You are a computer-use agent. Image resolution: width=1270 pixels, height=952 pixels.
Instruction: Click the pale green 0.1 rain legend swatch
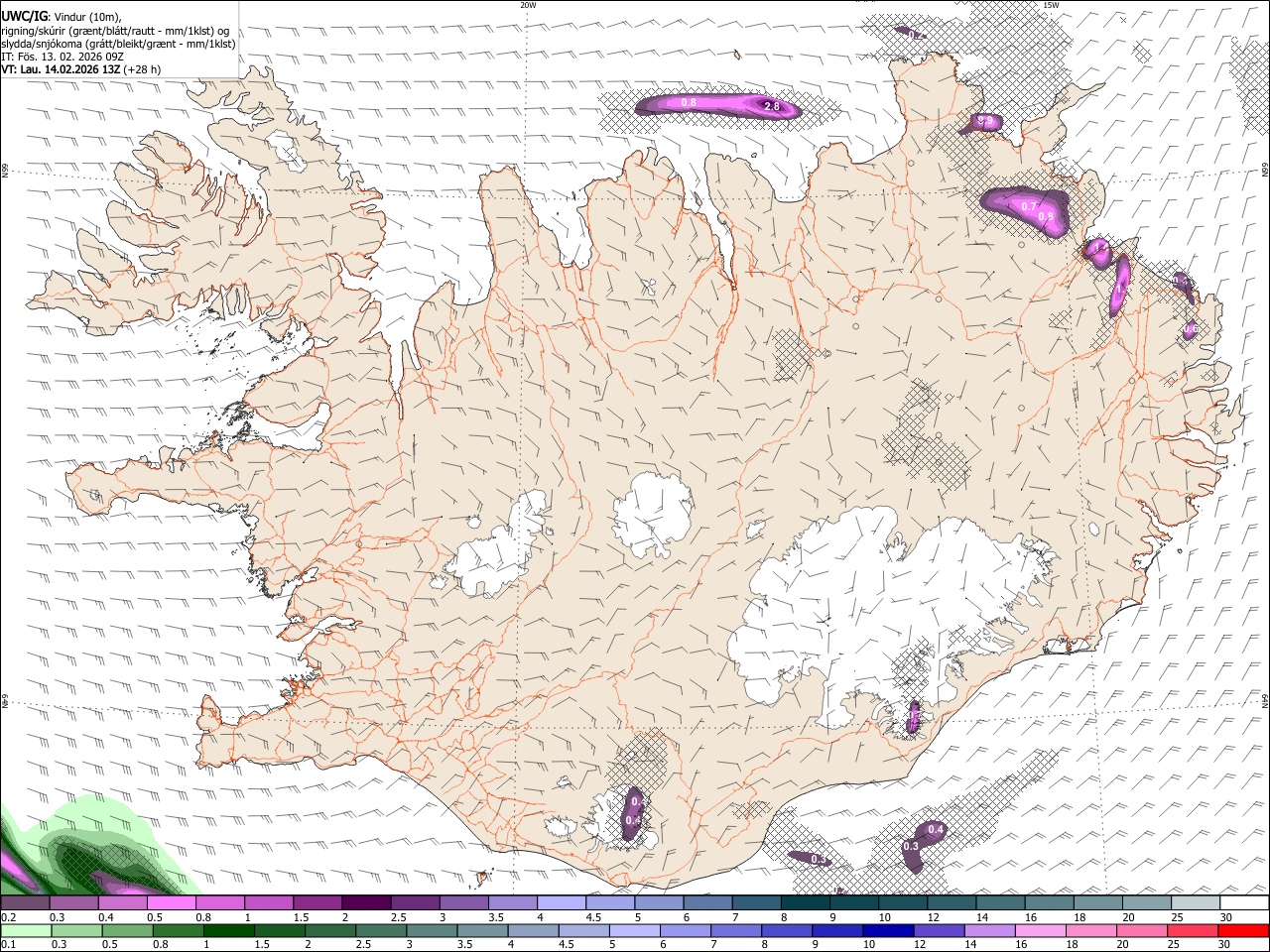(26, 931)
